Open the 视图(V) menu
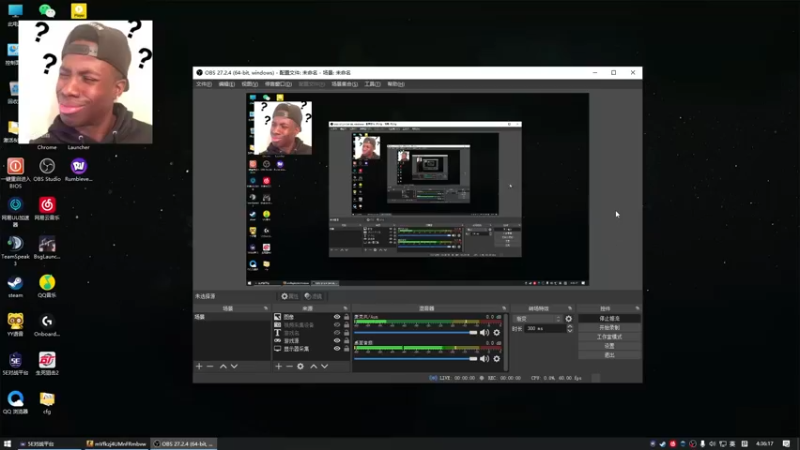This screenshot has width=800, height=450. 249,84
